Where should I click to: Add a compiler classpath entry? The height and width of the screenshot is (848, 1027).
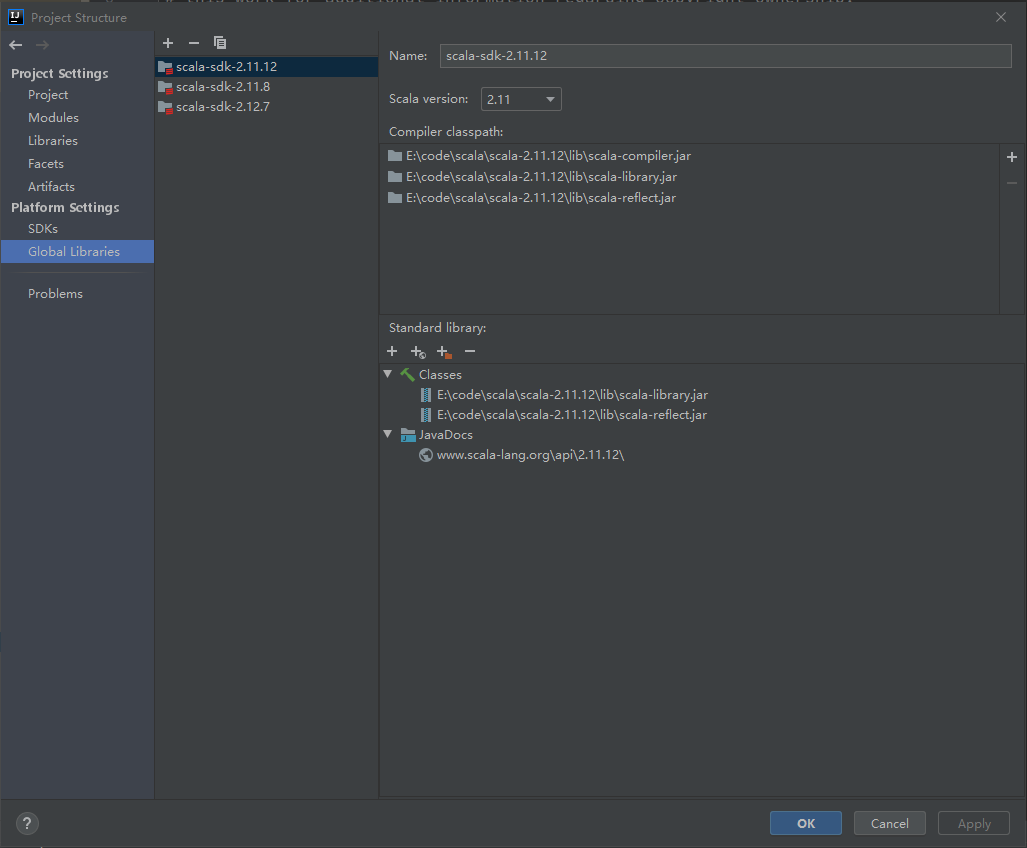coord(1012,157)
